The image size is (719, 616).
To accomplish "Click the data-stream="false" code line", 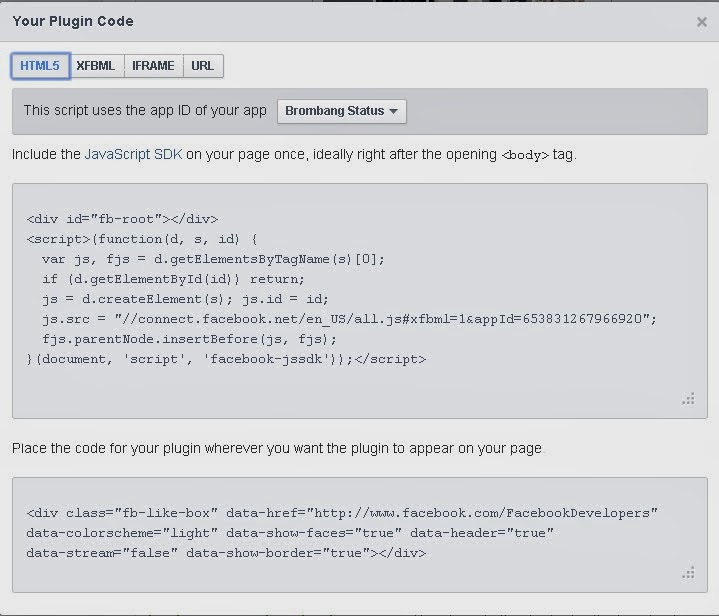I will (226, 553).
